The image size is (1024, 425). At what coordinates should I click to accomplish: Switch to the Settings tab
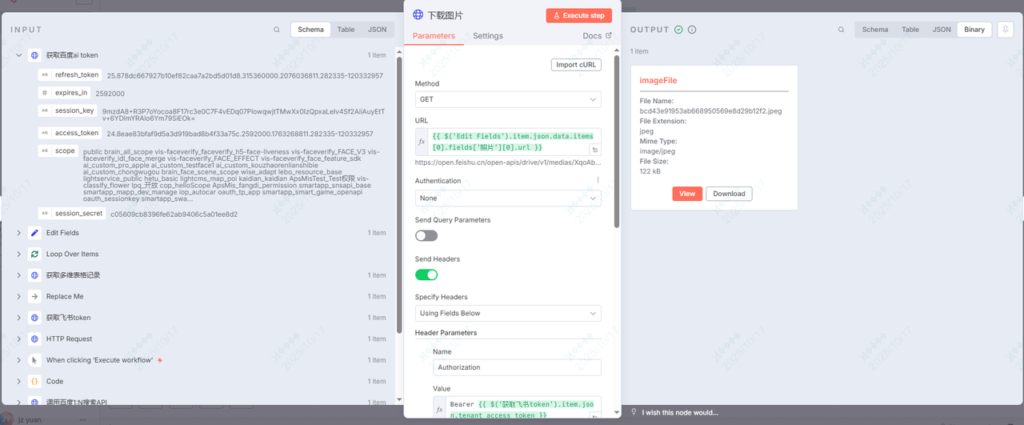488,36
